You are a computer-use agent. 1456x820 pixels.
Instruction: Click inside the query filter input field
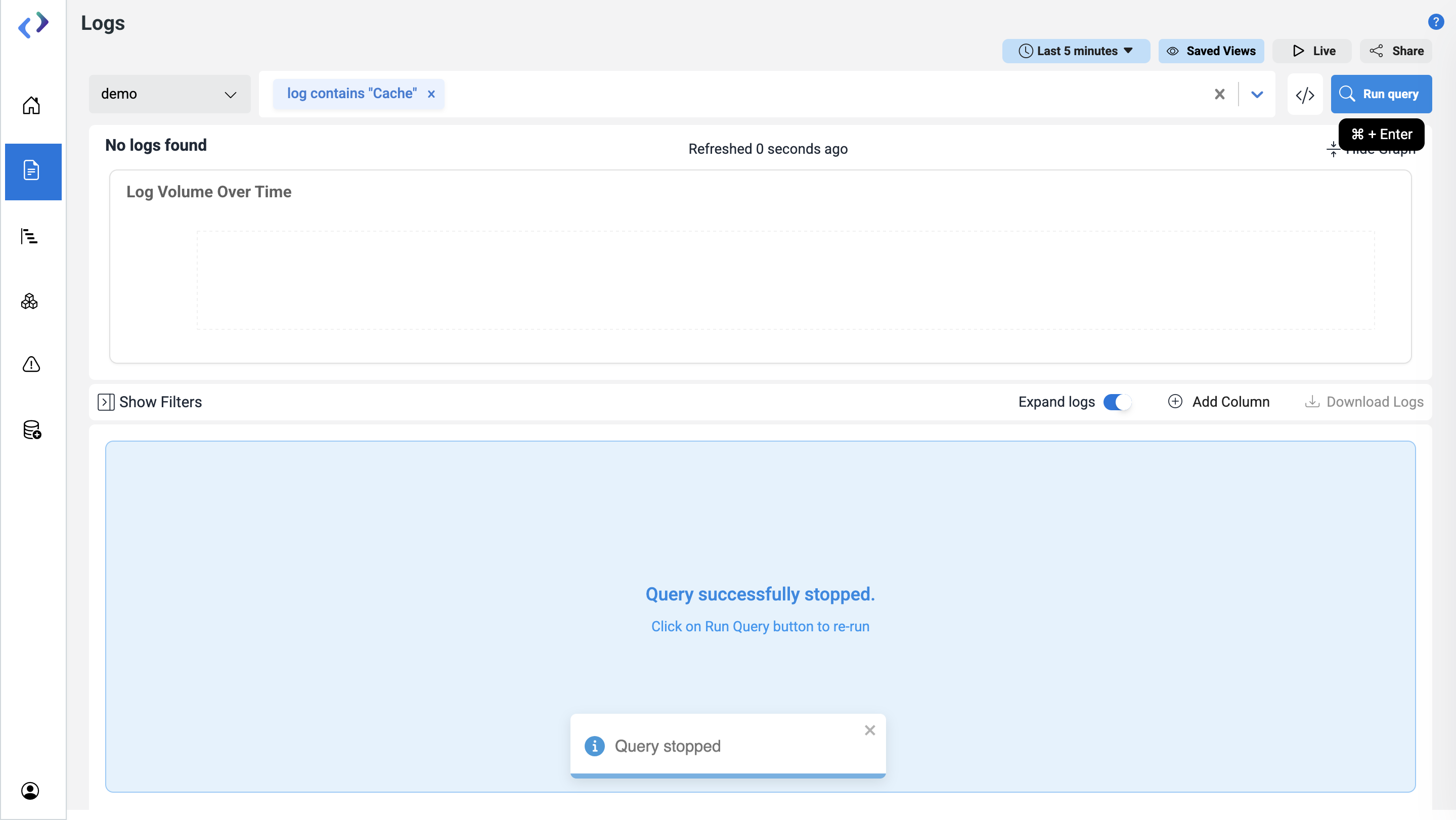tap(820, 94)
